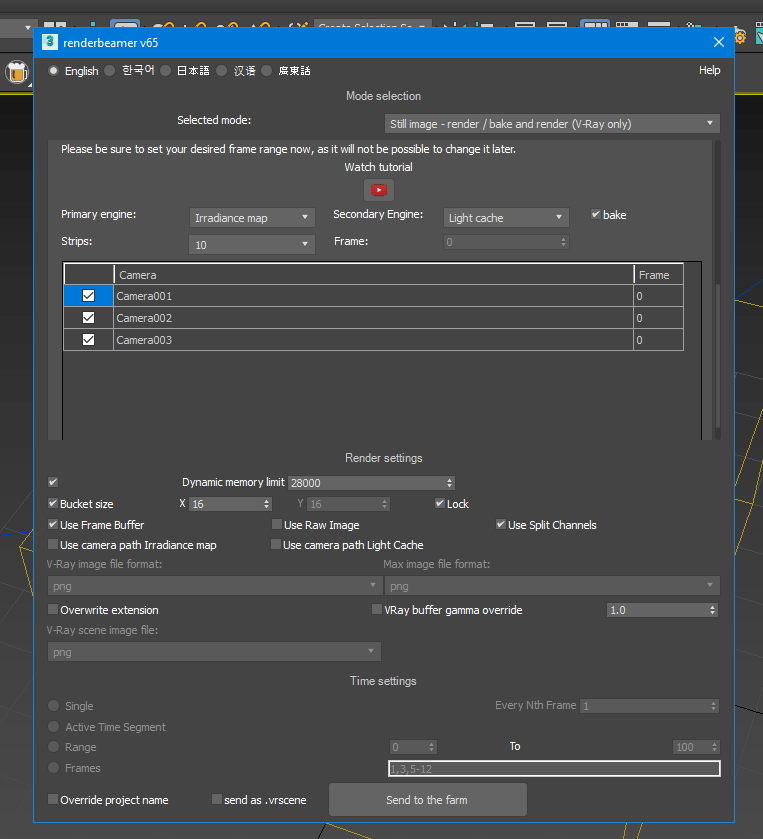The width and height of the screenshot is (763, 839).
Task: Click the YouTube tutorial play icon
Action: coord(379,190)
